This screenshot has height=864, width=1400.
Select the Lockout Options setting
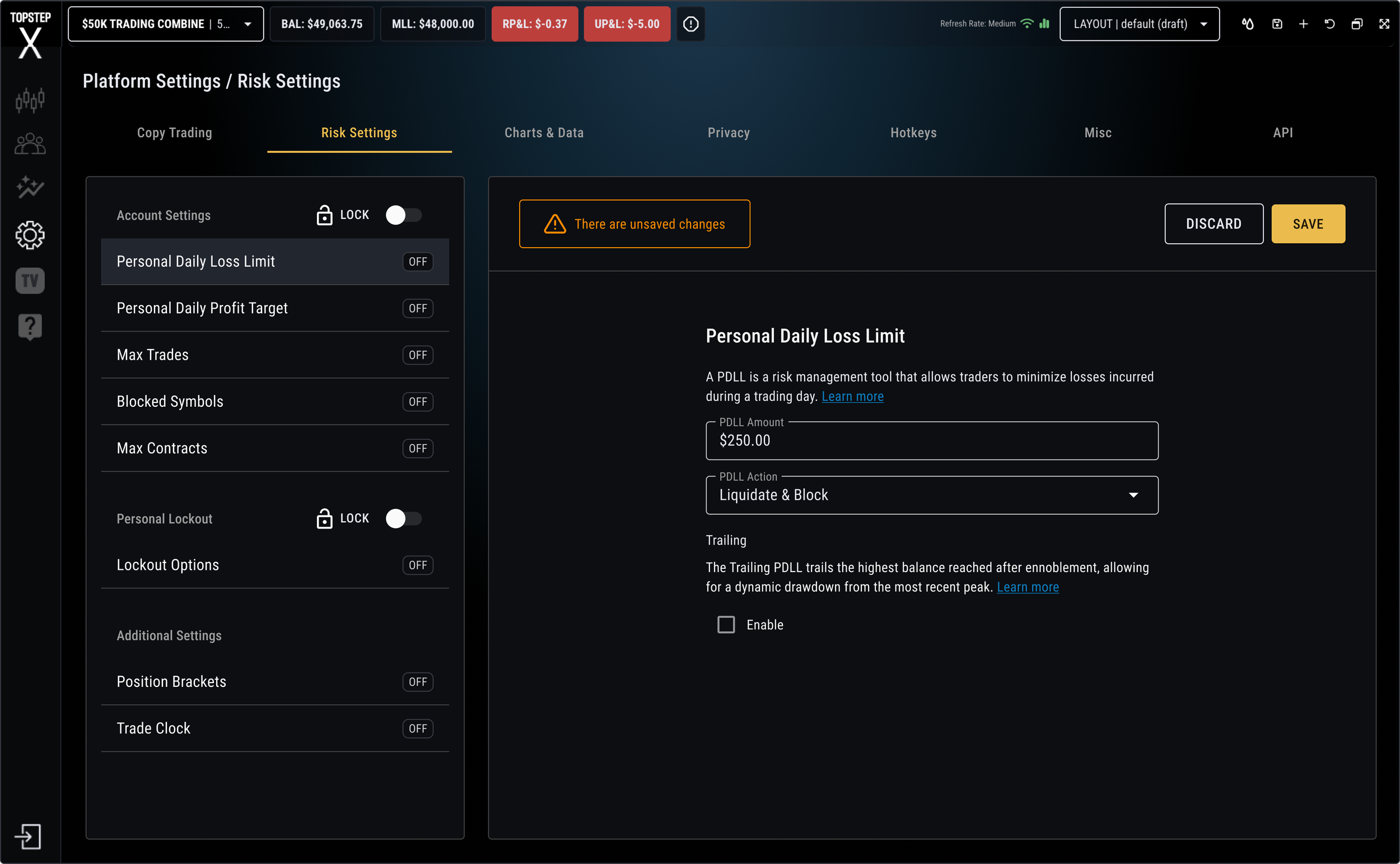point(274,565)
